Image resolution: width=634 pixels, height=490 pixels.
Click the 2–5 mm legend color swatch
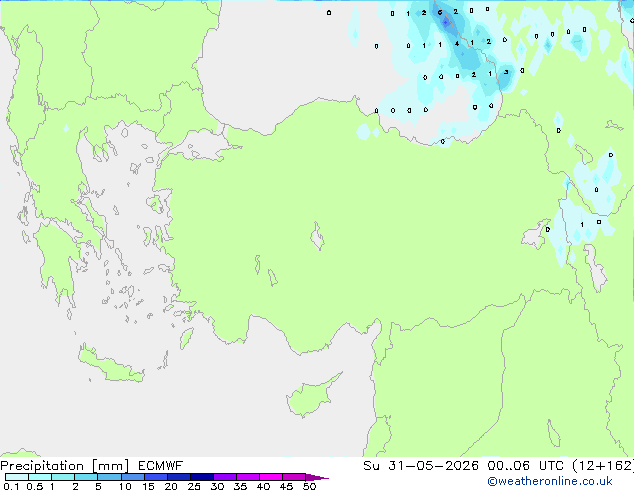(86, 477)
